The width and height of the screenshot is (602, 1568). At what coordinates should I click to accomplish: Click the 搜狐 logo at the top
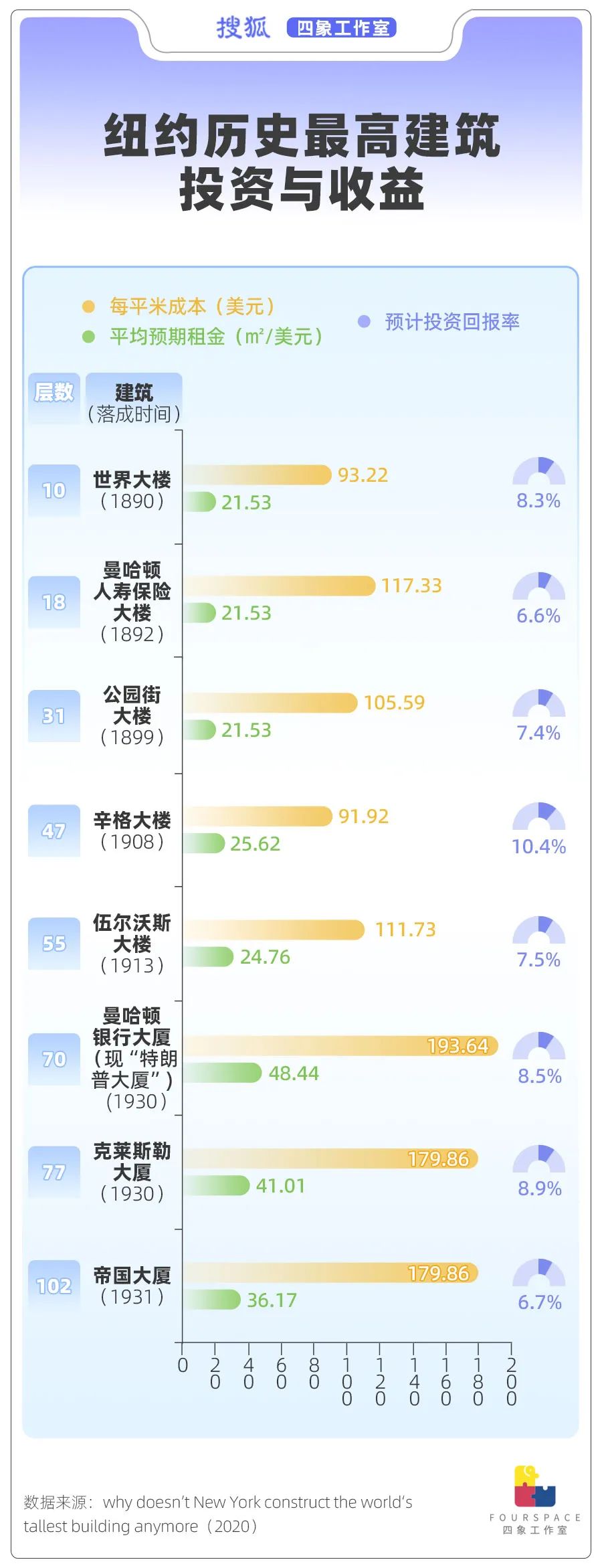pos(243,28)
